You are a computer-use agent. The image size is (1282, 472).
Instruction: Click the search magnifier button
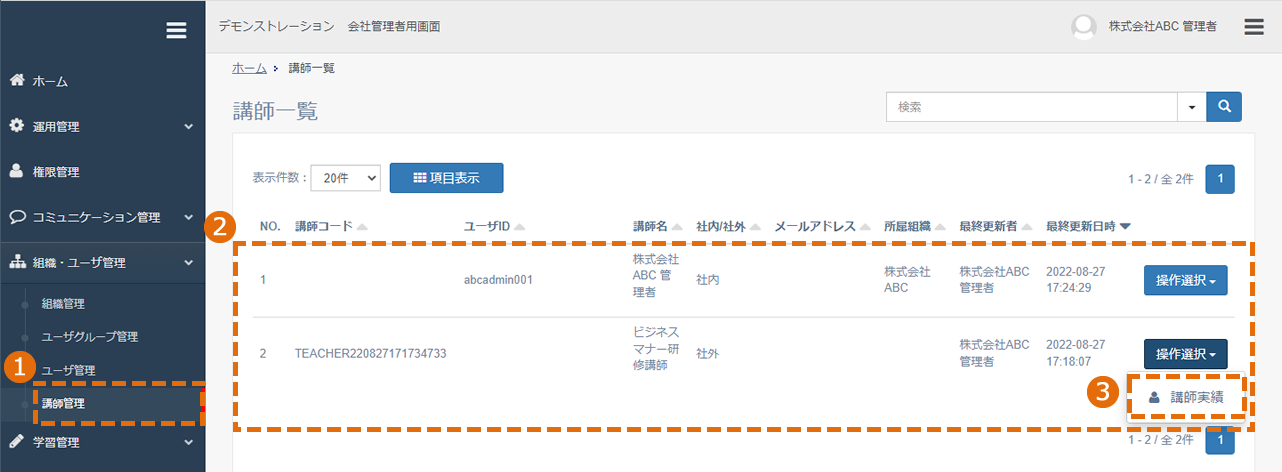point(1224,106)
